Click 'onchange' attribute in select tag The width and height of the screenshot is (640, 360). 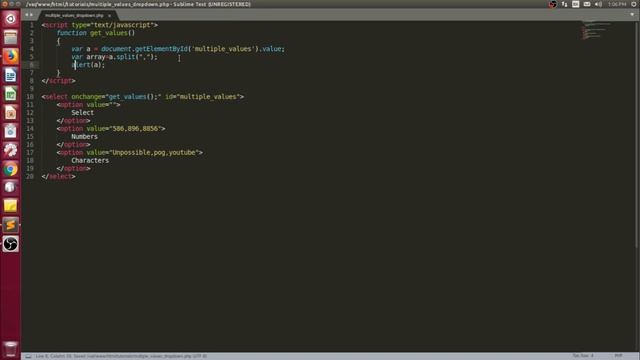pos(88,97)
